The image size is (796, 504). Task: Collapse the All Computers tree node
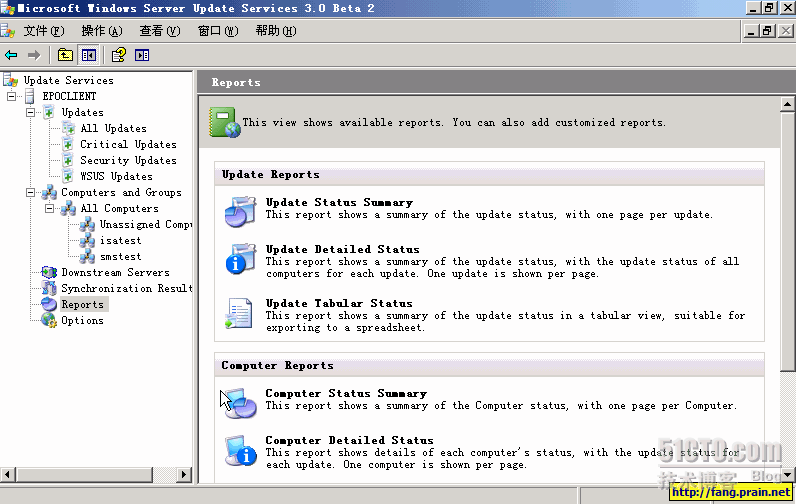[49, 208]
